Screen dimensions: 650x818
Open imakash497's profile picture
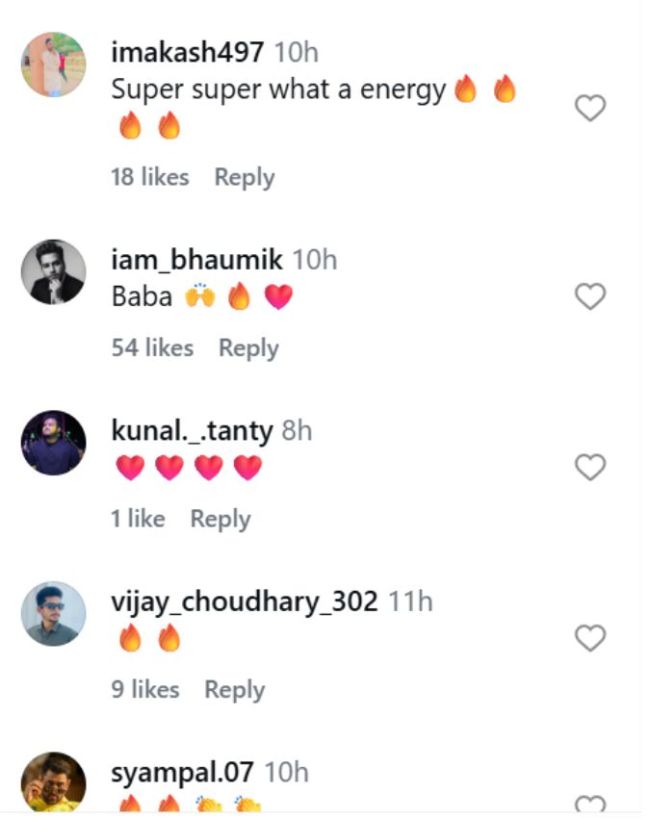pos(53,64)
